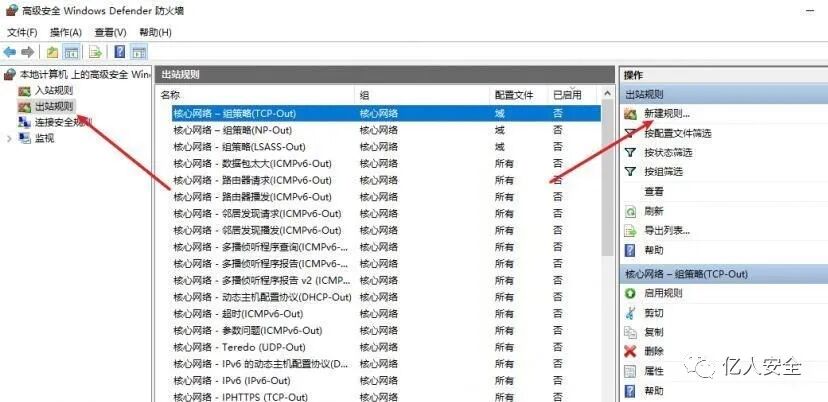Click the 刷新 refresh icon

(x=630, y=211)
